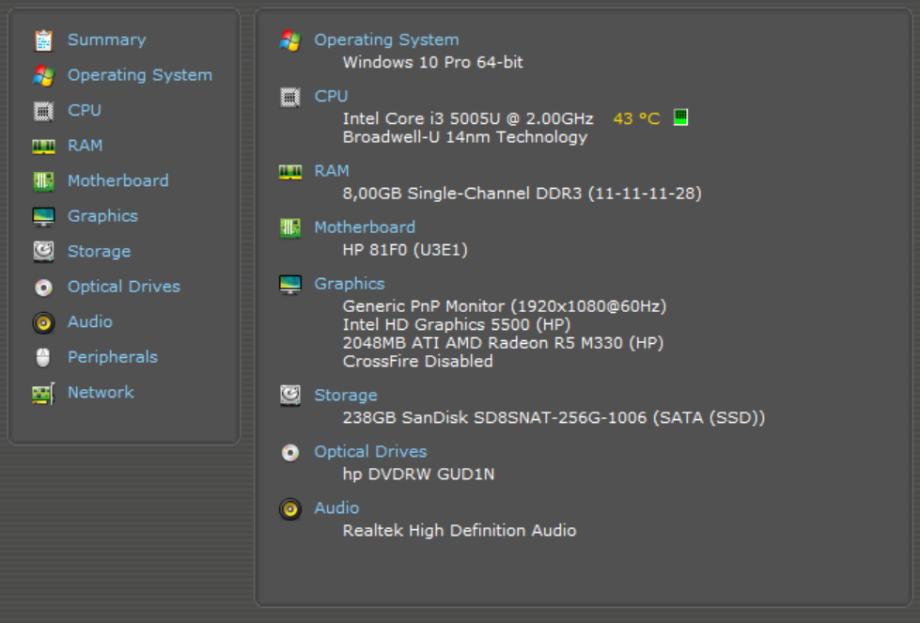Click the Windows flag icon beside sidebar Operating System
This screenshot has height=623, width=920.
click(x=43, y=76)
